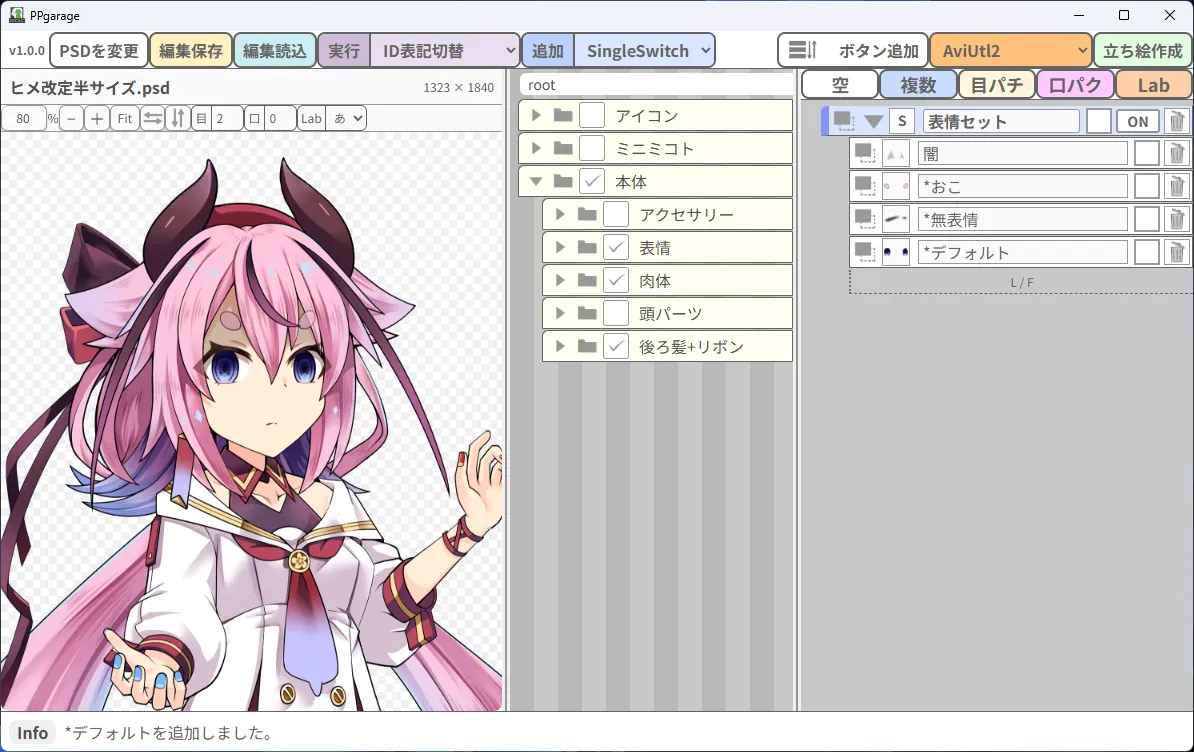Toggle the ON button for 表情セット
The height and width of the screenshot is (752, 1194).
coord(1137,121)
